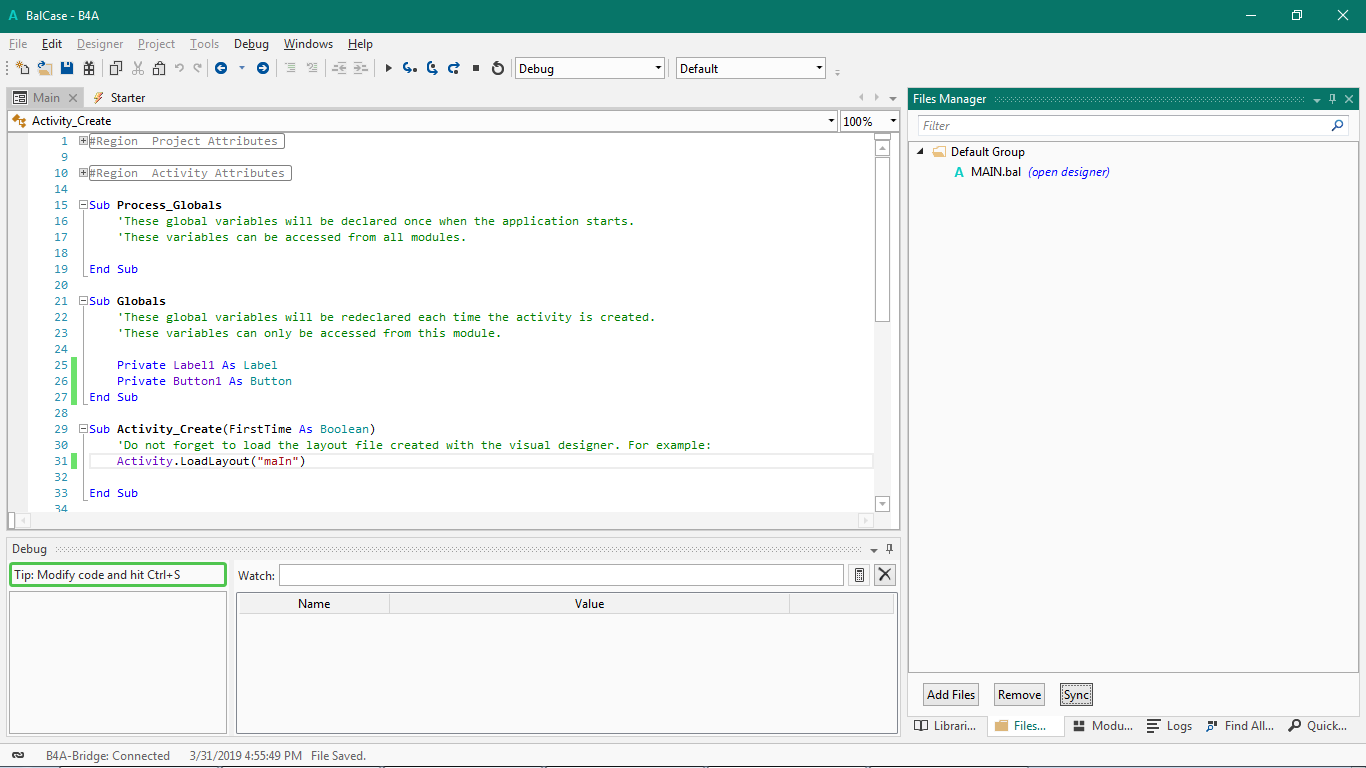
Task: Click the Step Out debug icon
Action: (454, 68)
